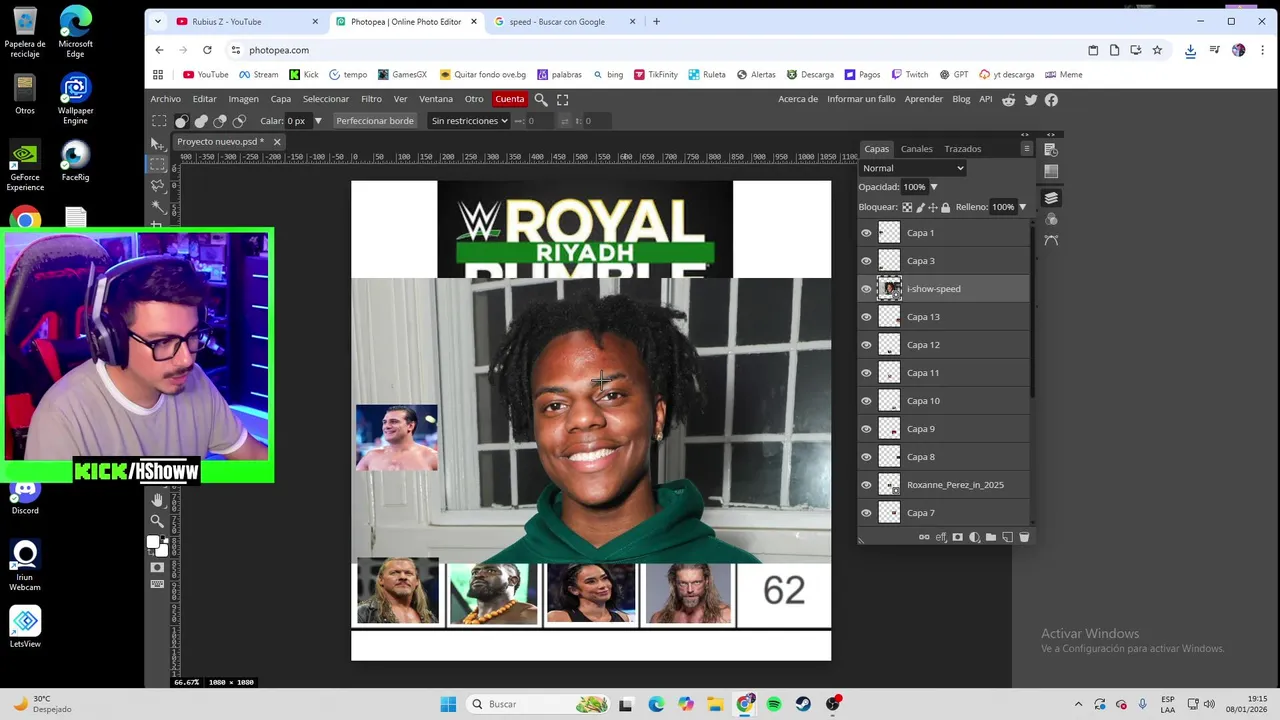Image resolution: width=1280 pixels, height=720 pixels.
Task: Hide the Capa 10 layer
Action: 866,401
